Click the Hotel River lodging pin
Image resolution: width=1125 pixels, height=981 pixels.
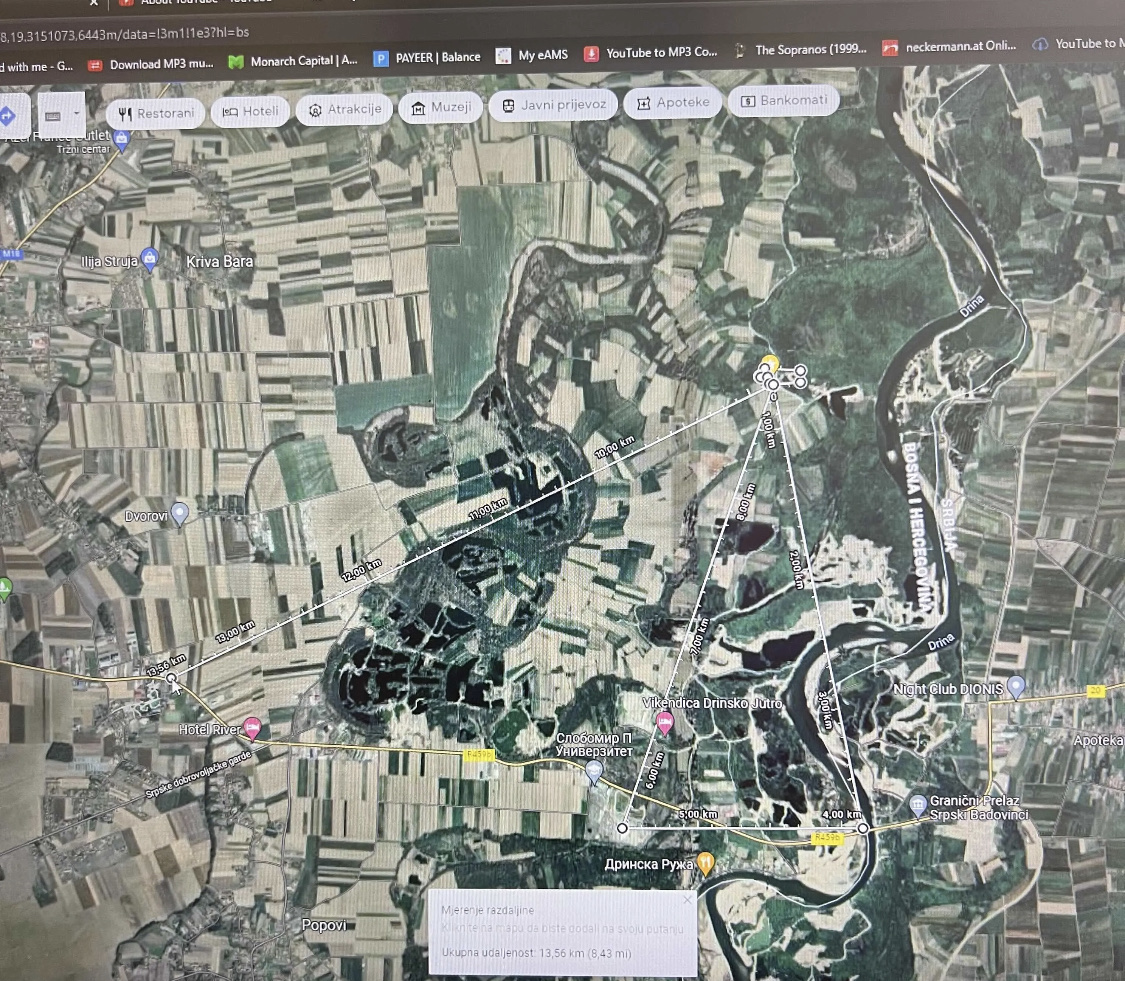click(252, 728)
